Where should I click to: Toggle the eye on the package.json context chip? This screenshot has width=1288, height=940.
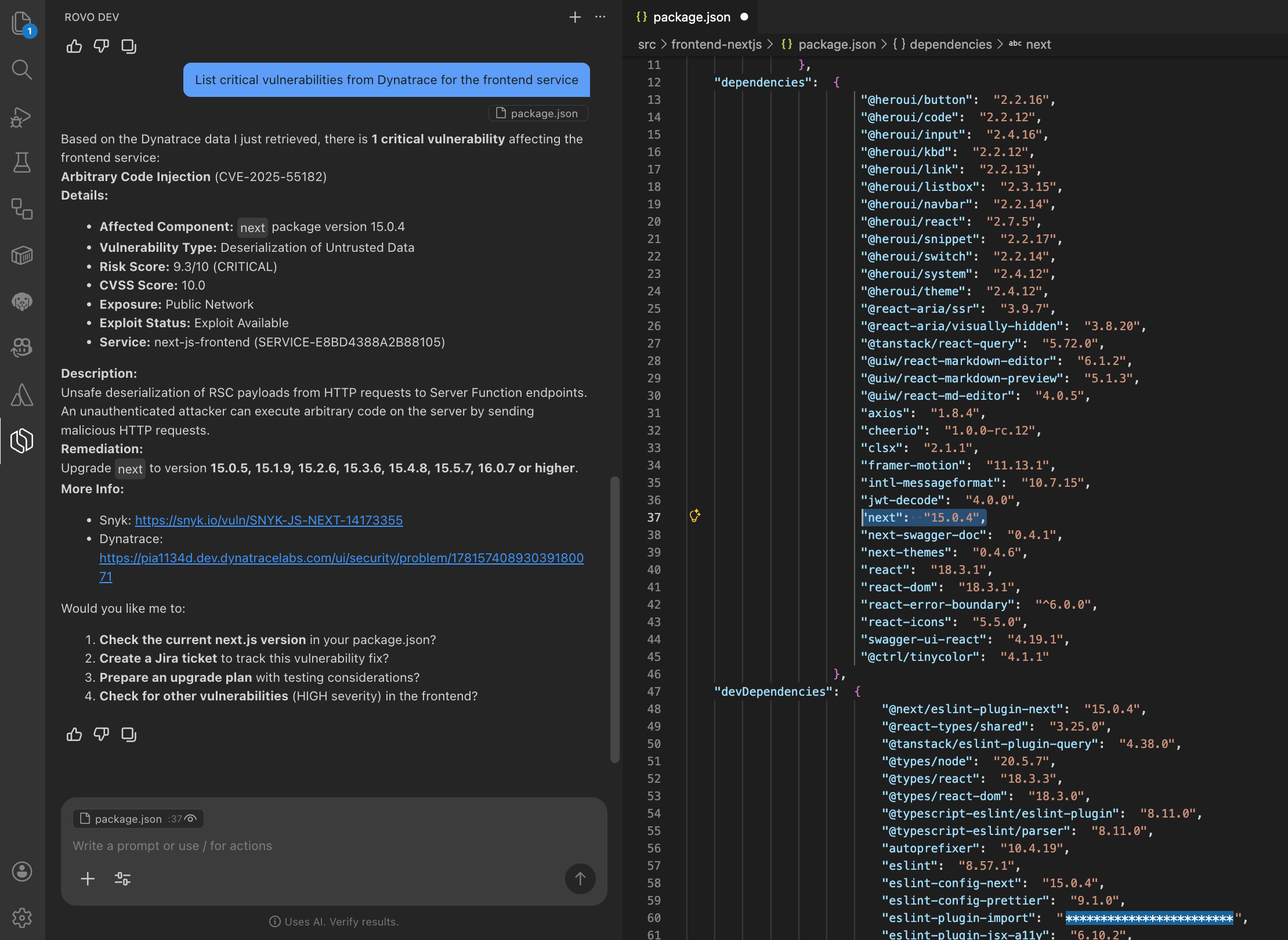[x=190, y=819]
